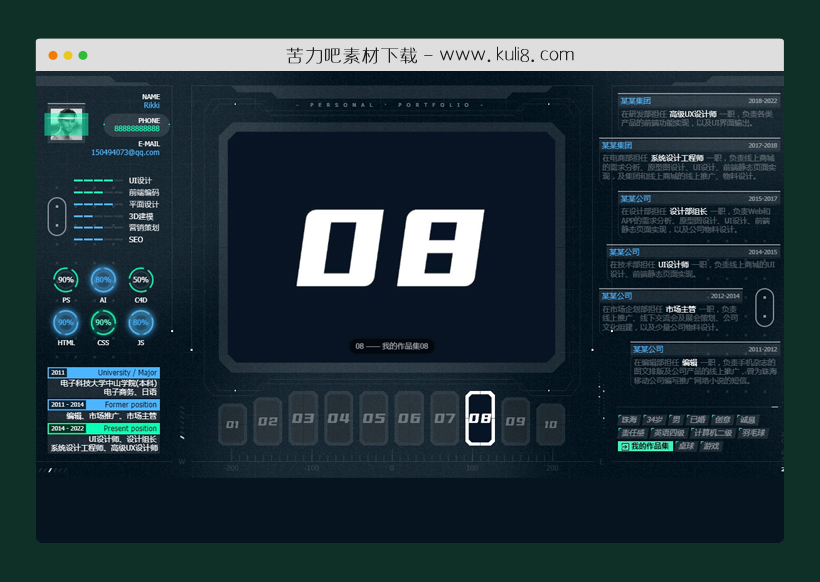
Task: Click the C4D 50% skill gauge
Action: 141,280
